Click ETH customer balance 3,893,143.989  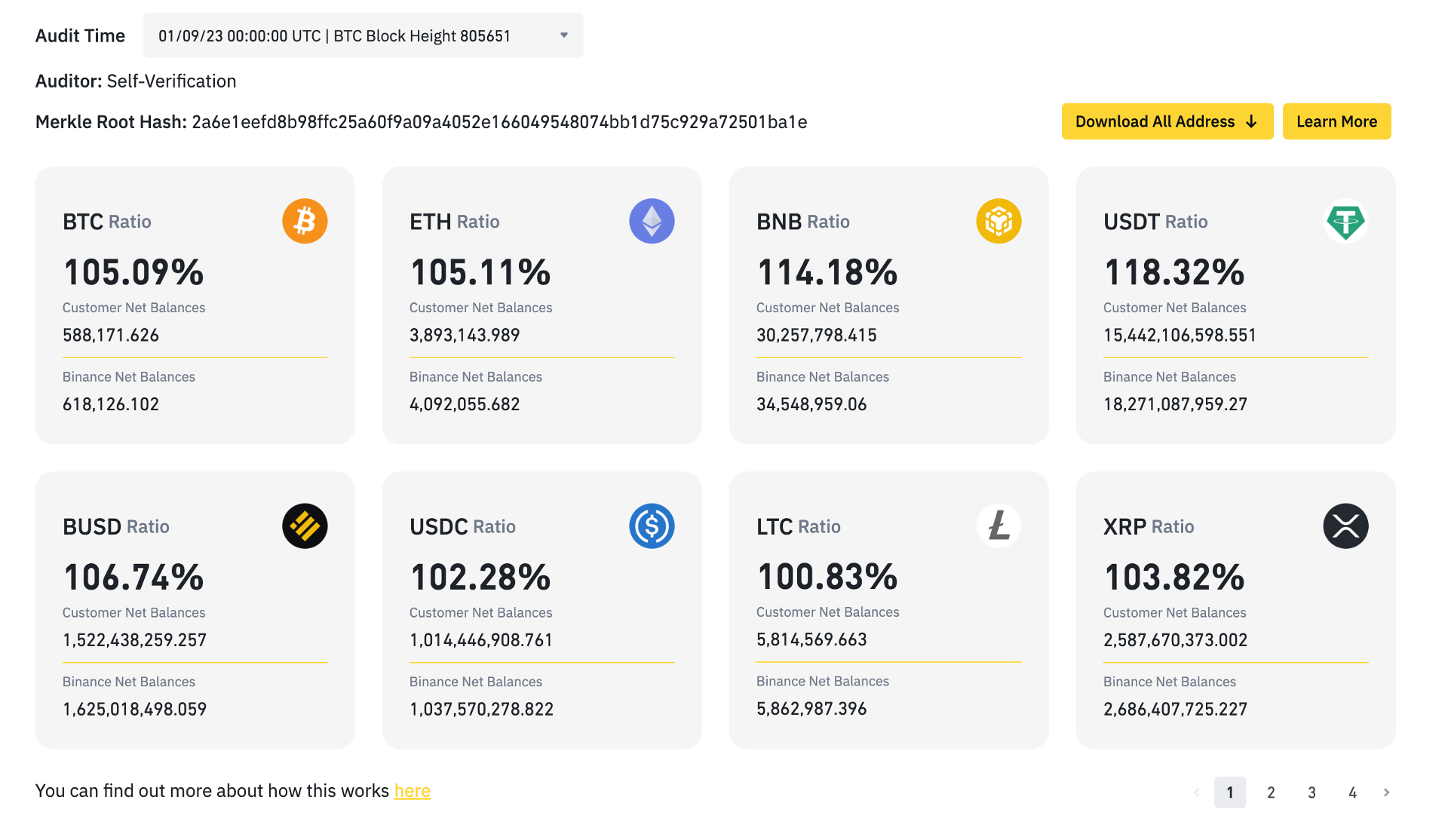465,335
